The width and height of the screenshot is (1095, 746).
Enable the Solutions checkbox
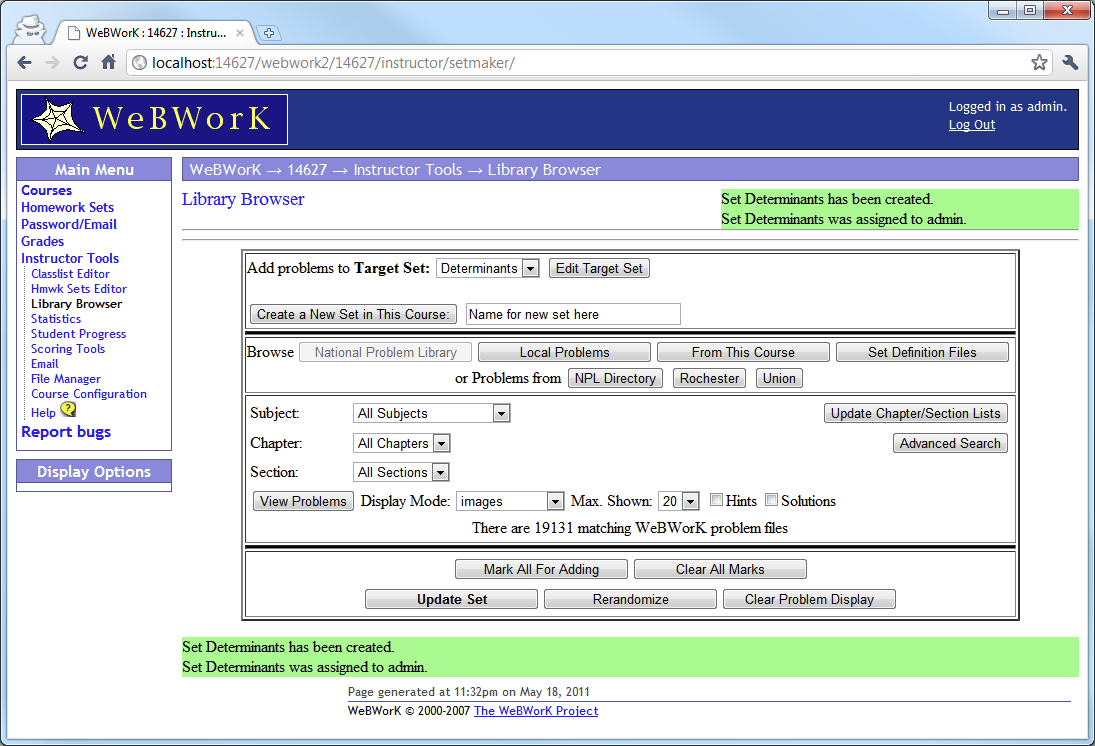pos(772,499)
